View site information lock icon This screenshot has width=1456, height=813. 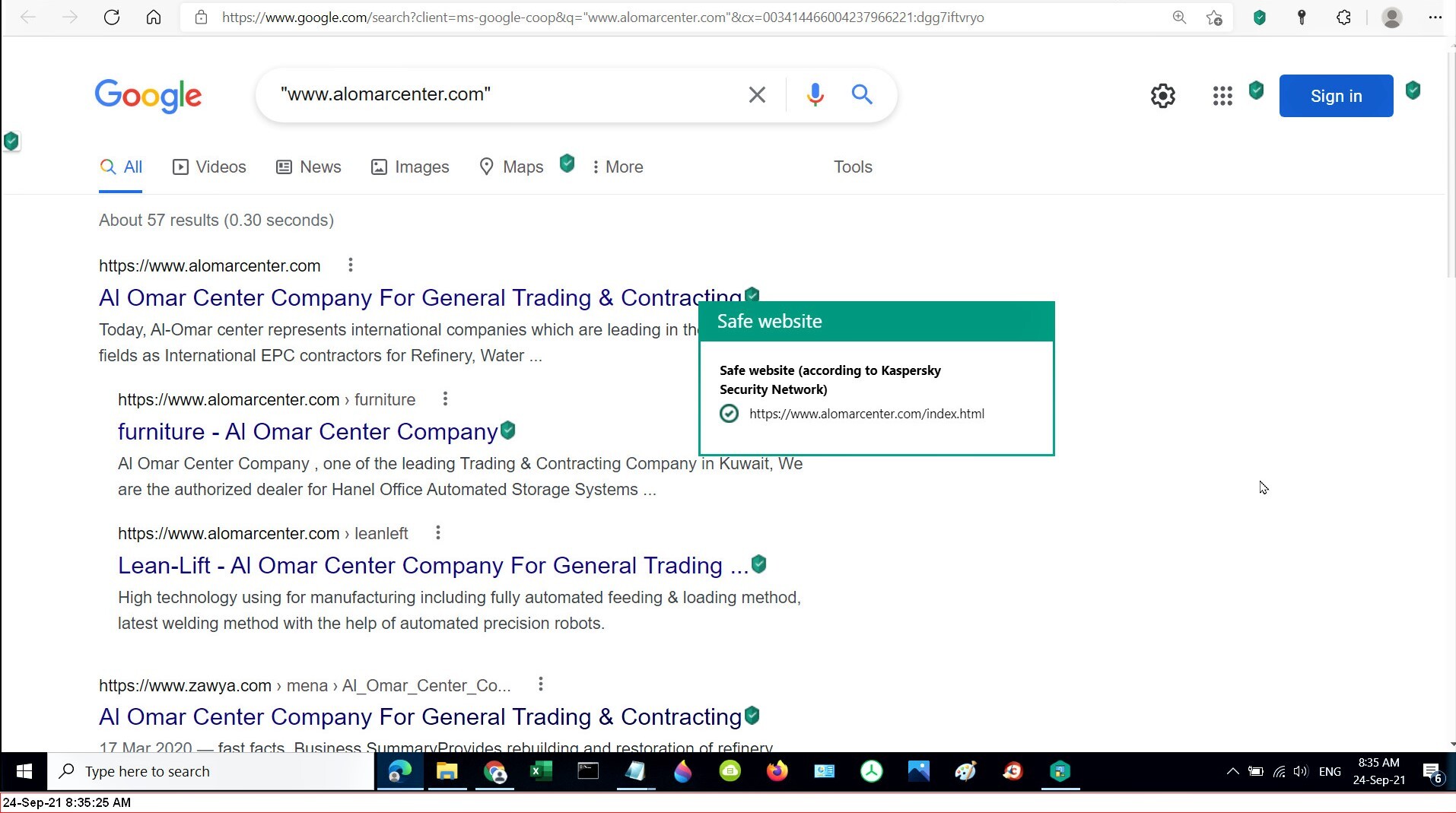201,17
